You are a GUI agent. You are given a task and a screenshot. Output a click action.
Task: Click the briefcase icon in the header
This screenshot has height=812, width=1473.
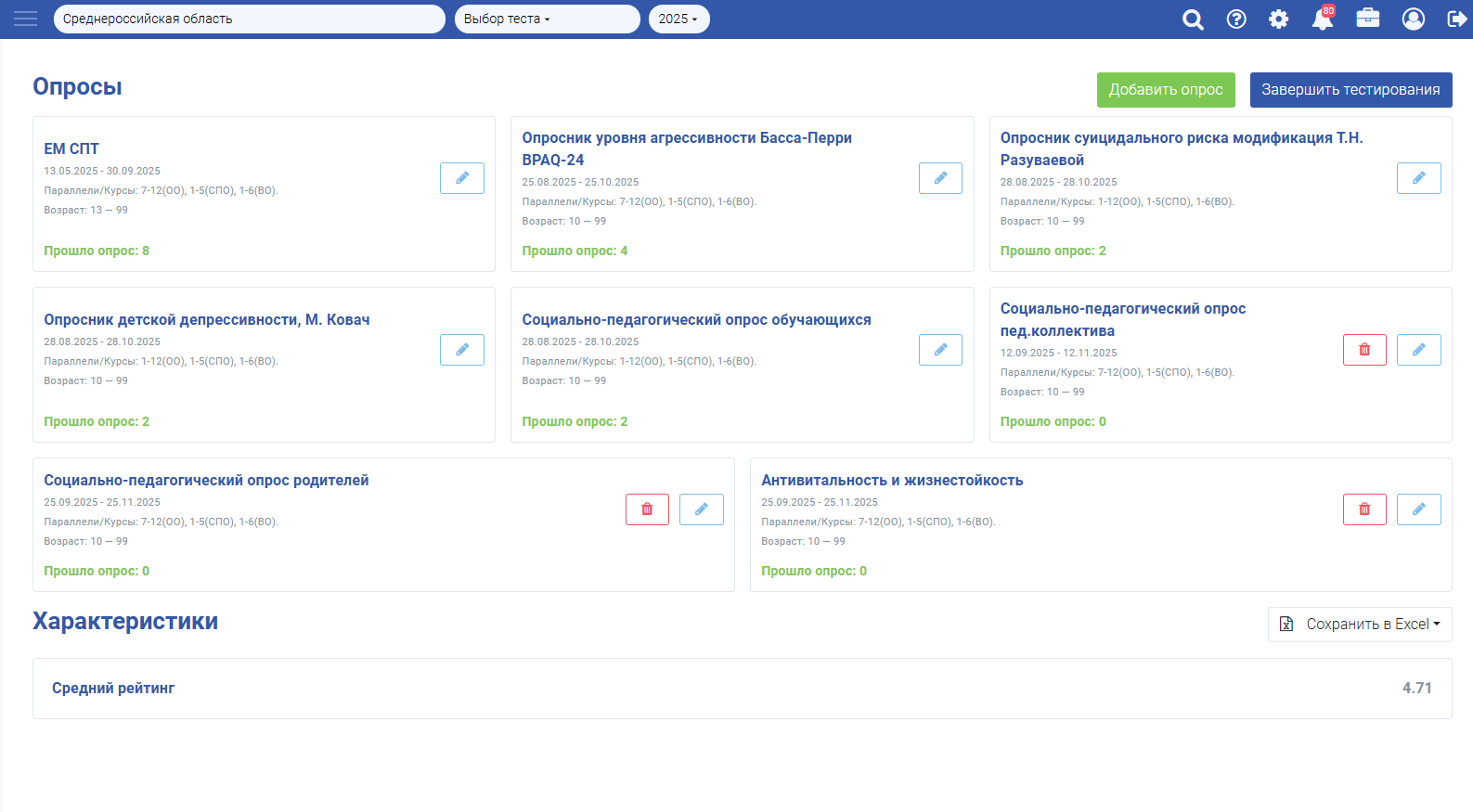click(1367, 19)
